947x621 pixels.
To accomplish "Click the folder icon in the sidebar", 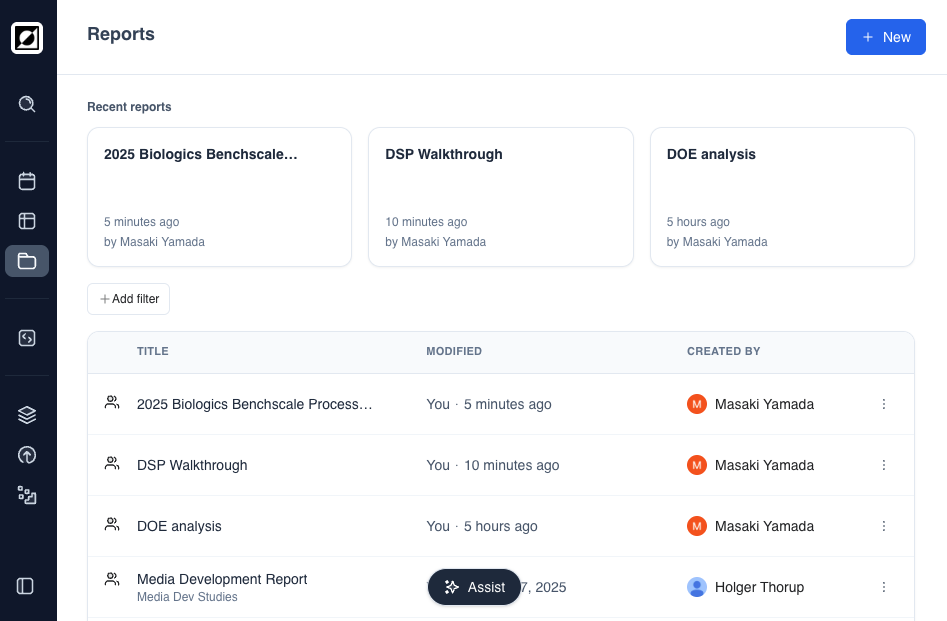I will [27, 261].
